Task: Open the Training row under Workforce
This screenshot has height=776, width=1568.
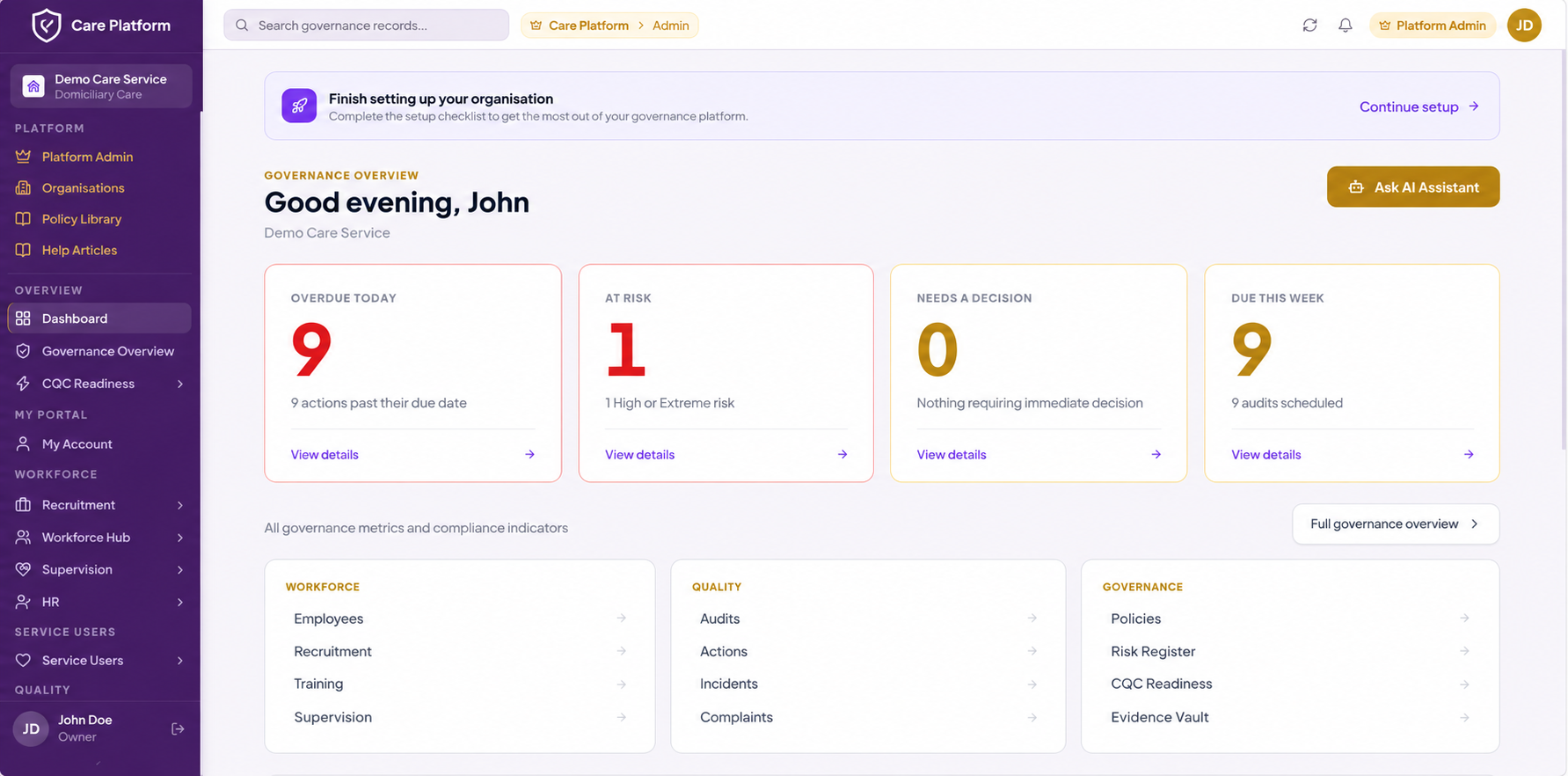Action: click(x=459, y=684)
